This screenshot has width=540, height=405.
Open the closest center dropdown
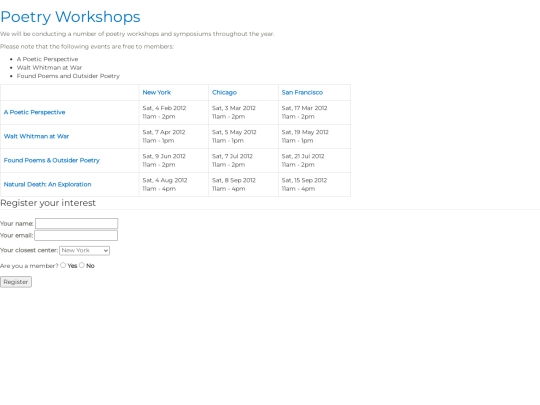84,250
